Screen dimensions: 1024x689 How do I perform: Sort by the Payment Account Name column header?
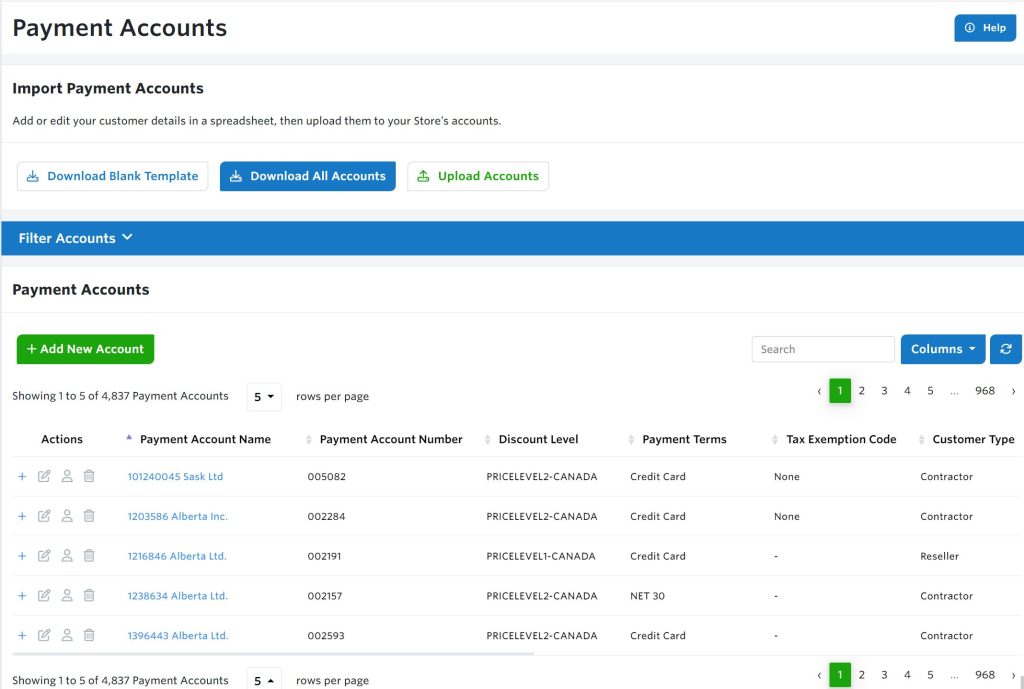tap(205, 439)
